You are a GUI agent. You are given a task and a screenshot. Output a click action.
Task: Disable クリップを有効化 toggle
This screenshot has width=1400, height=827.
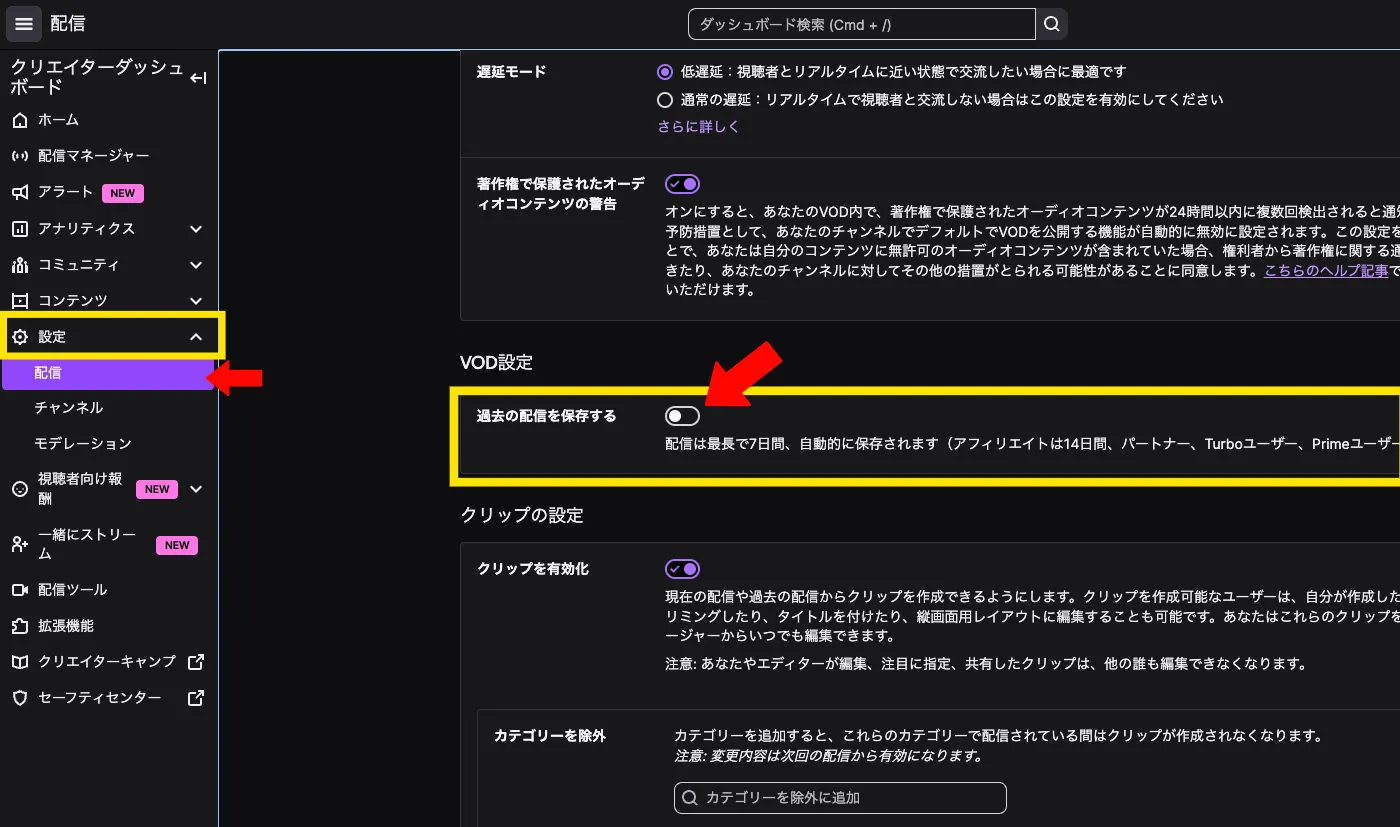(x=682, y=569)
